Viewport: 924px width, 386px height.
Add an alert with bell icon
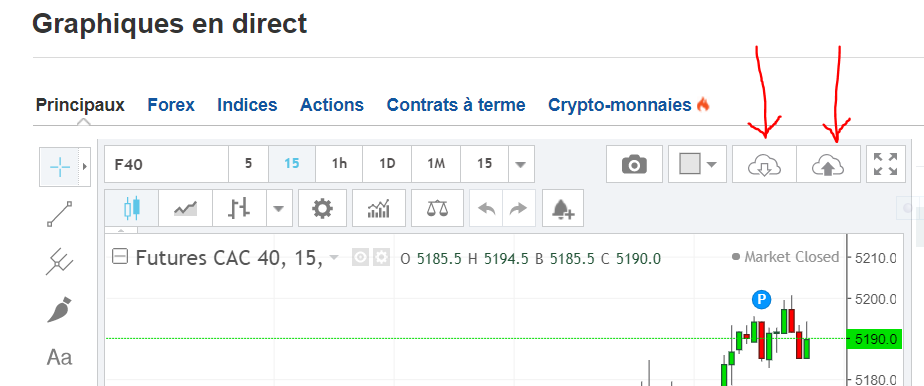click(x=563, y=208)
